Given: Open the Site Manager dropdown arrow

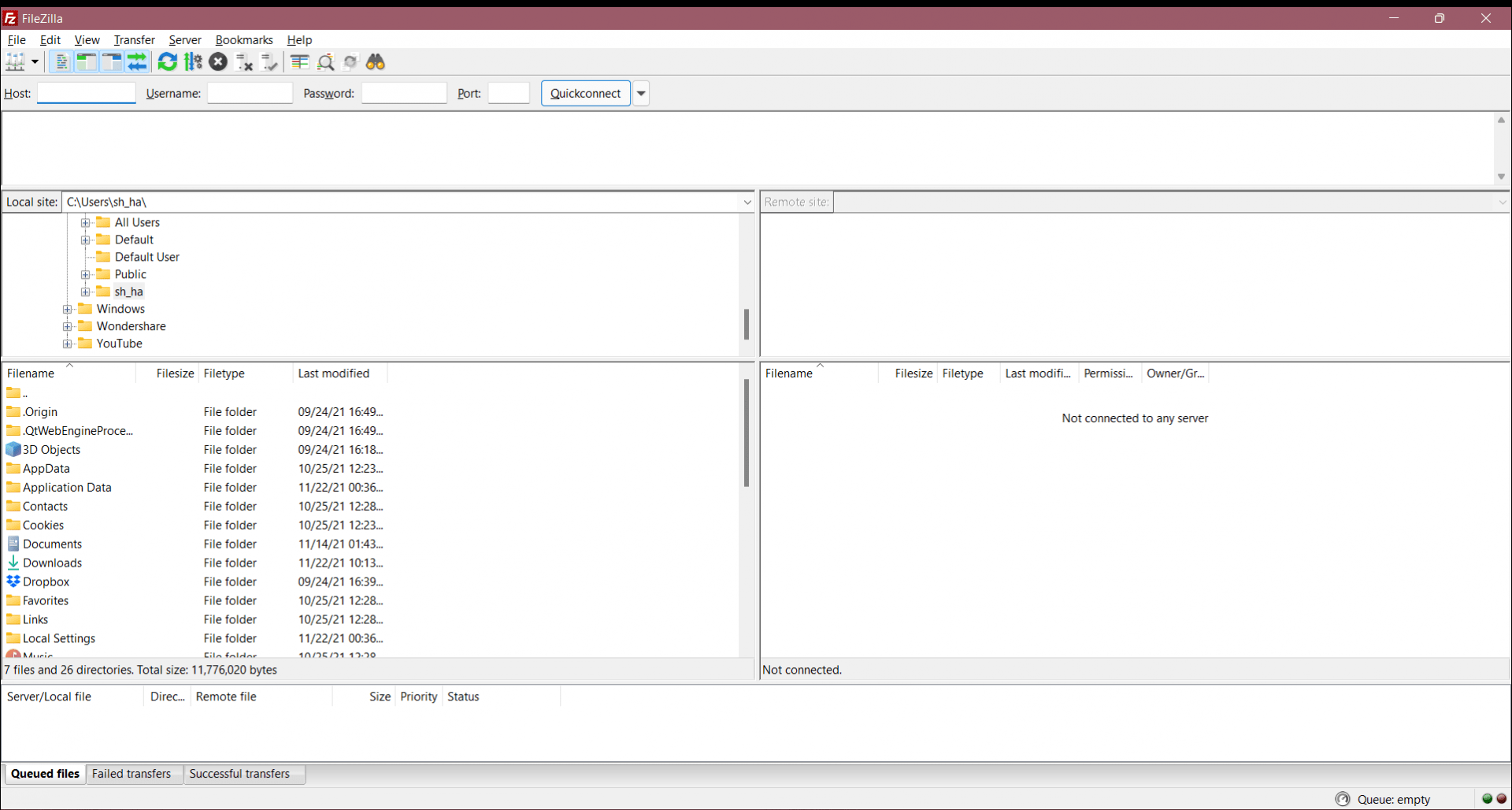Looking at the screenshot, I should click(34, 61).
